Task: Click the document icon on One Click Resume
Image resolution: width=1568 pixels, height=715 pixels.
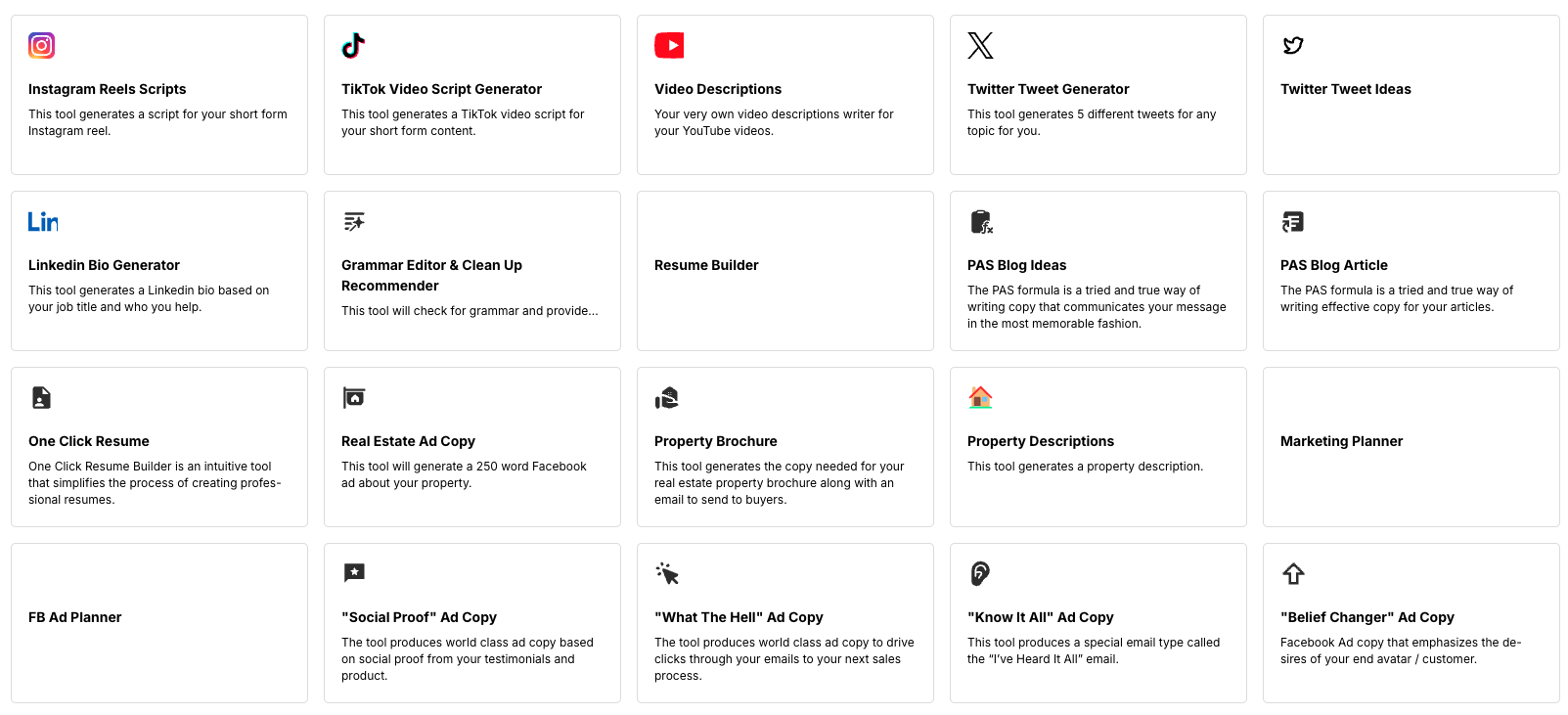Action: click(41, 397)
